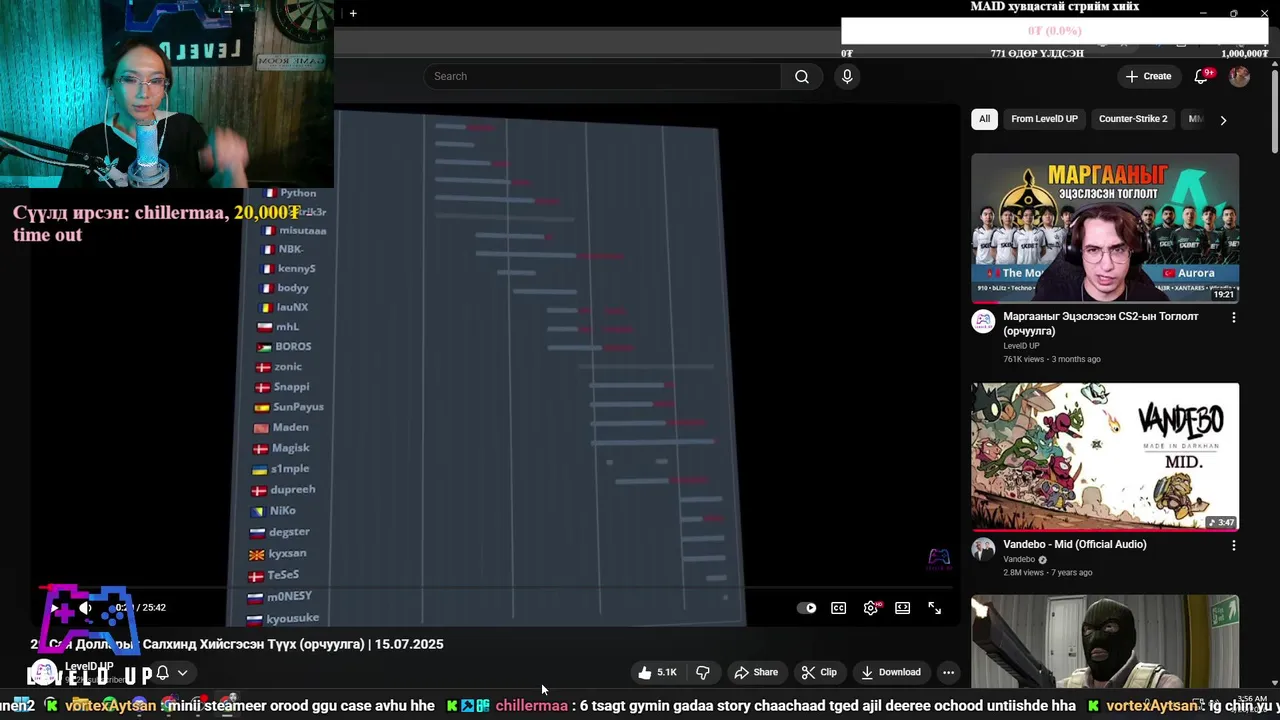The height and width of the screenshot is (720, 1280).
Task: Open the masked gunman video thumbnail
Action: pyautogui.click(x=1105, y=642)
